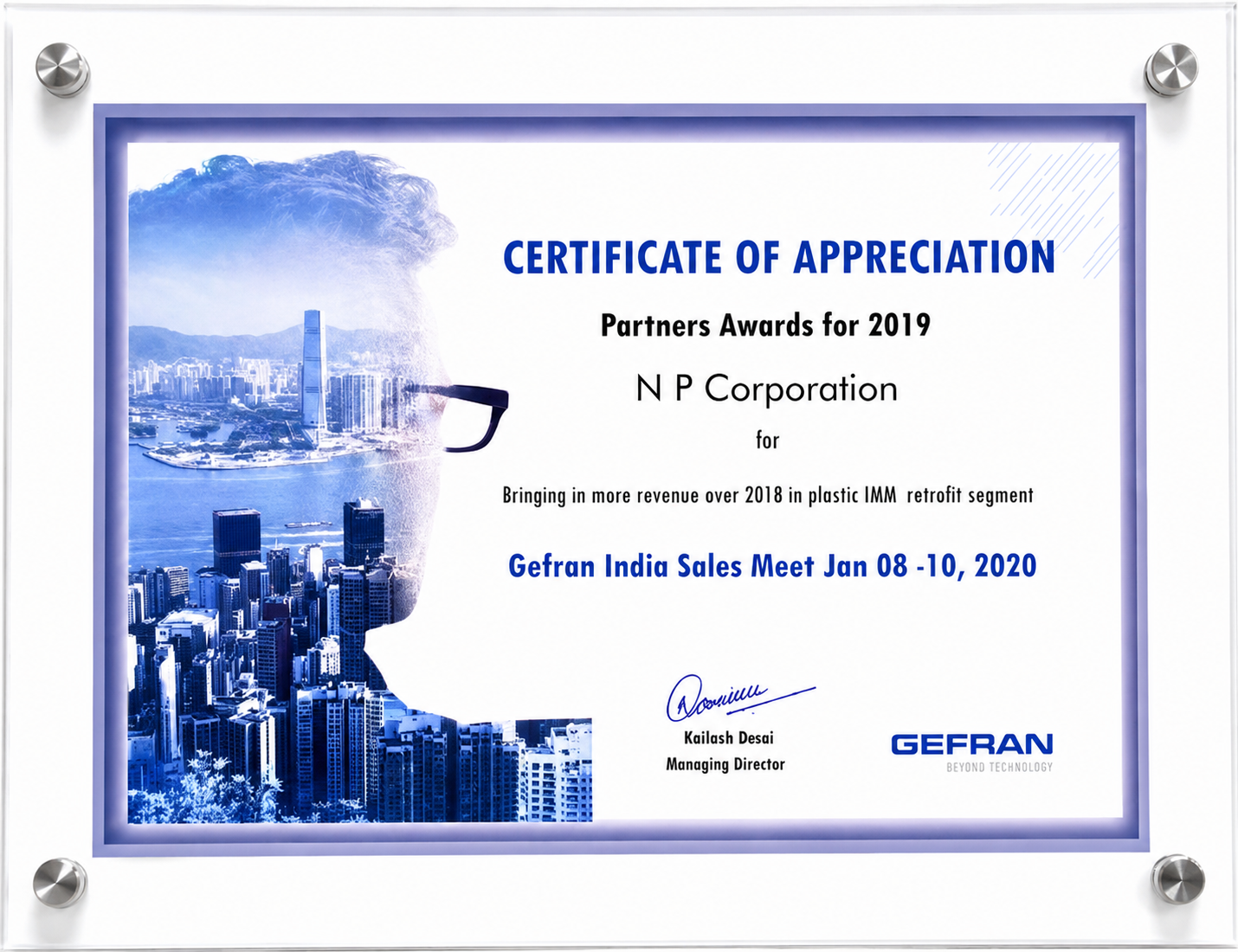Click the GEFRAN logo
This screenshot has height=952, width=1238.
[x=971, y=745]
